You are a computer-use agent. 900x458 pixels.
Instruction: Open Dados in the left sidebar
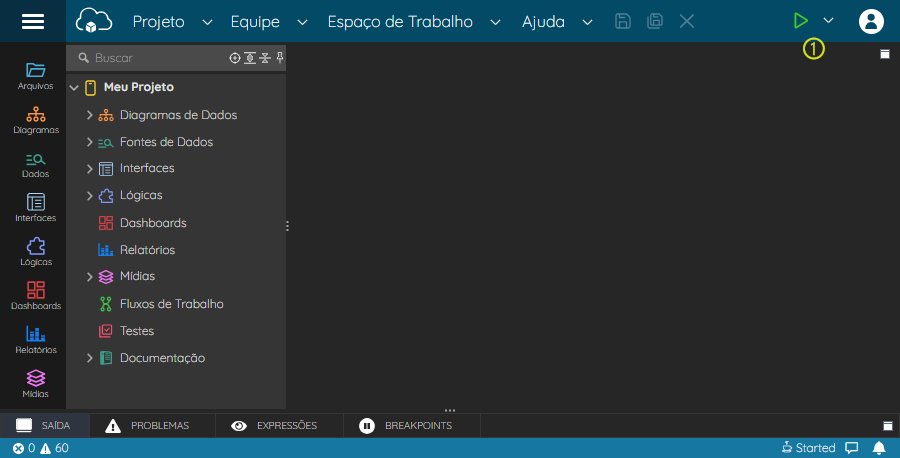(36, 165)
